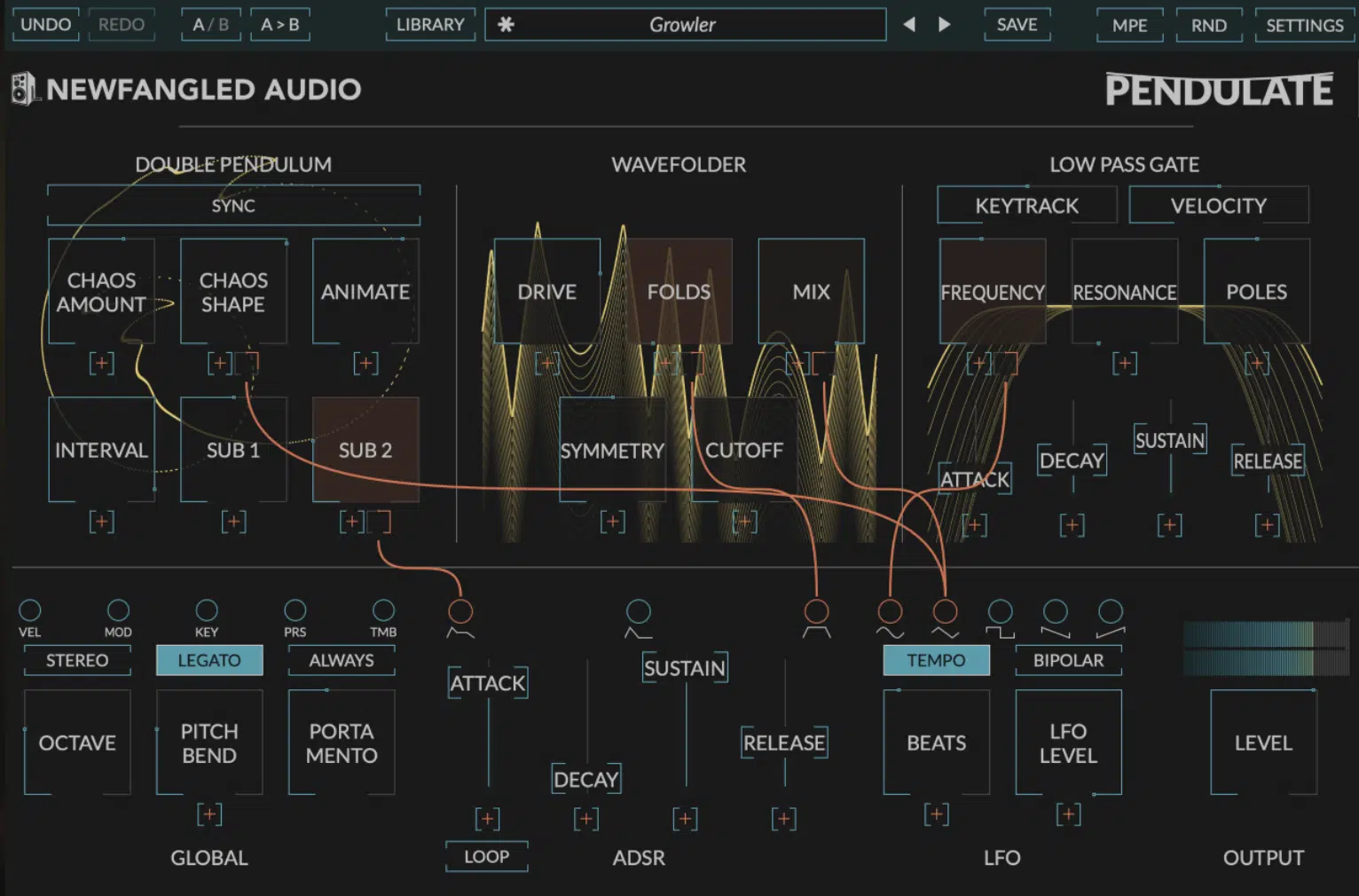Toggle the SYNC bar in Double Pendulum
This screenshot has height=896, width=1359.
point(233,206)
